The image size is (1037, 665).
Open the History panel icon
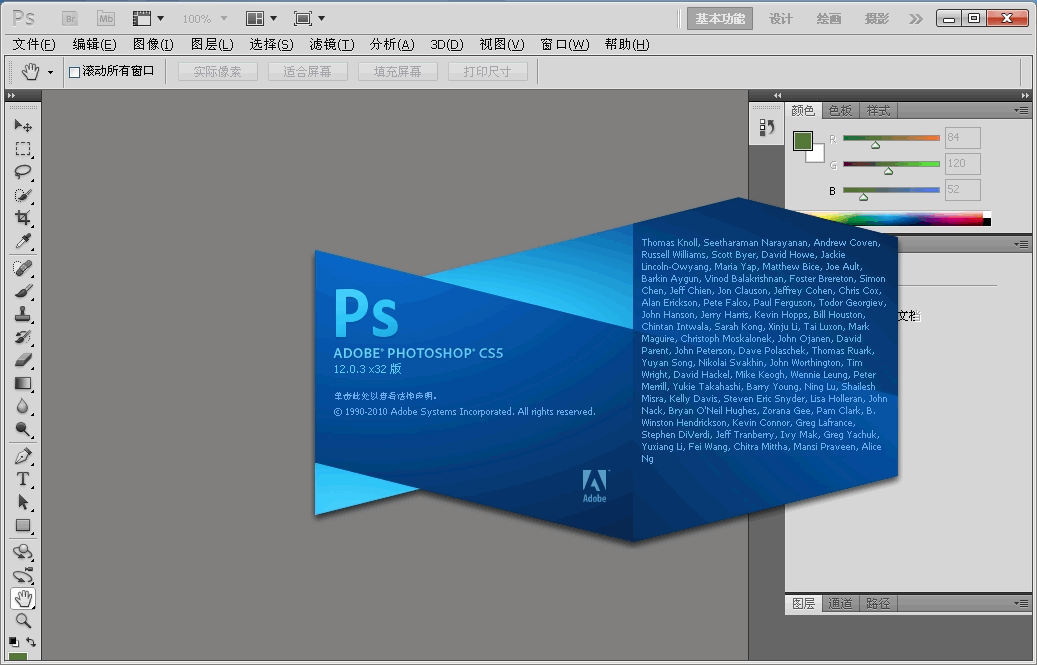tap(767, 127)
